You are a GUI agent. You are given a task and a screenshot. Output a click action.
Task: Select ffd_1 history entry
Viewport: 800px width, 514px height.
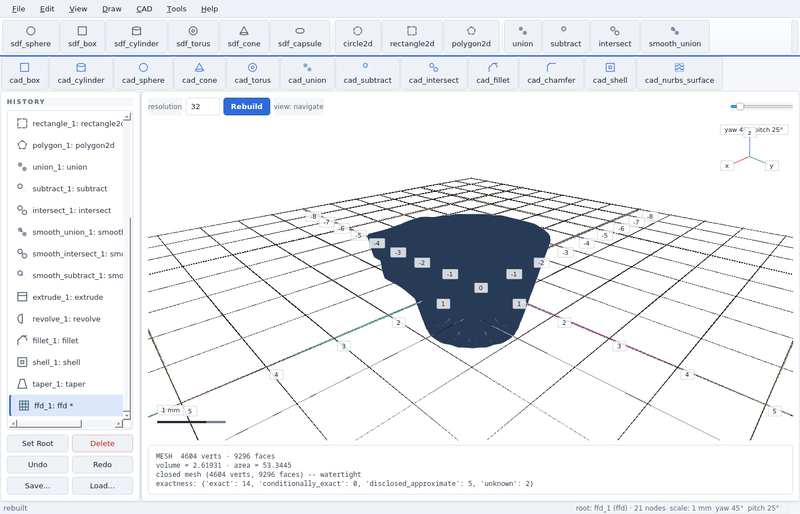[x=66, y=405]
